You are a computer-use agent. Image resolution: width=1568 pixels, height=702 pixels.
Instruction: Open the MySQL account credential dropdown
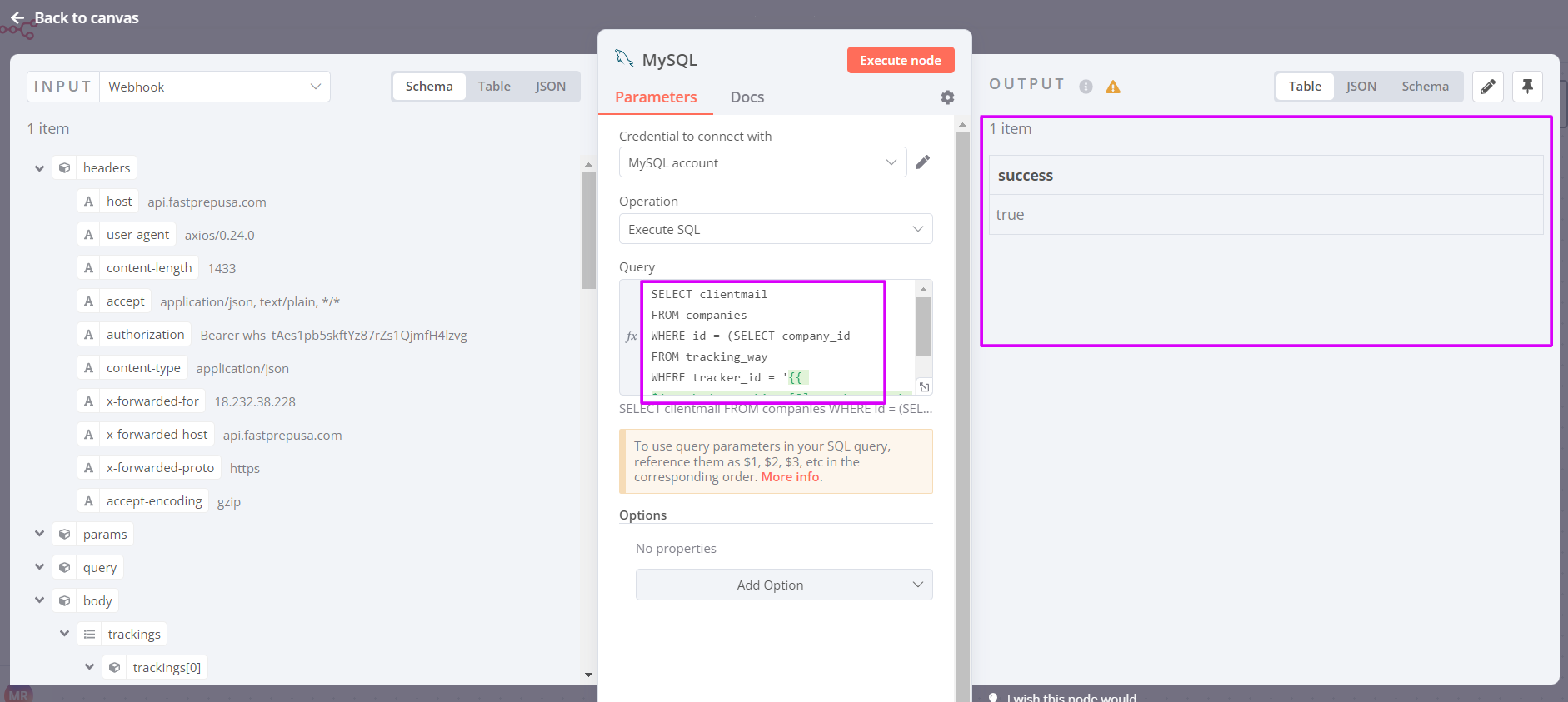pyautogui.click(x=762, y=162)
